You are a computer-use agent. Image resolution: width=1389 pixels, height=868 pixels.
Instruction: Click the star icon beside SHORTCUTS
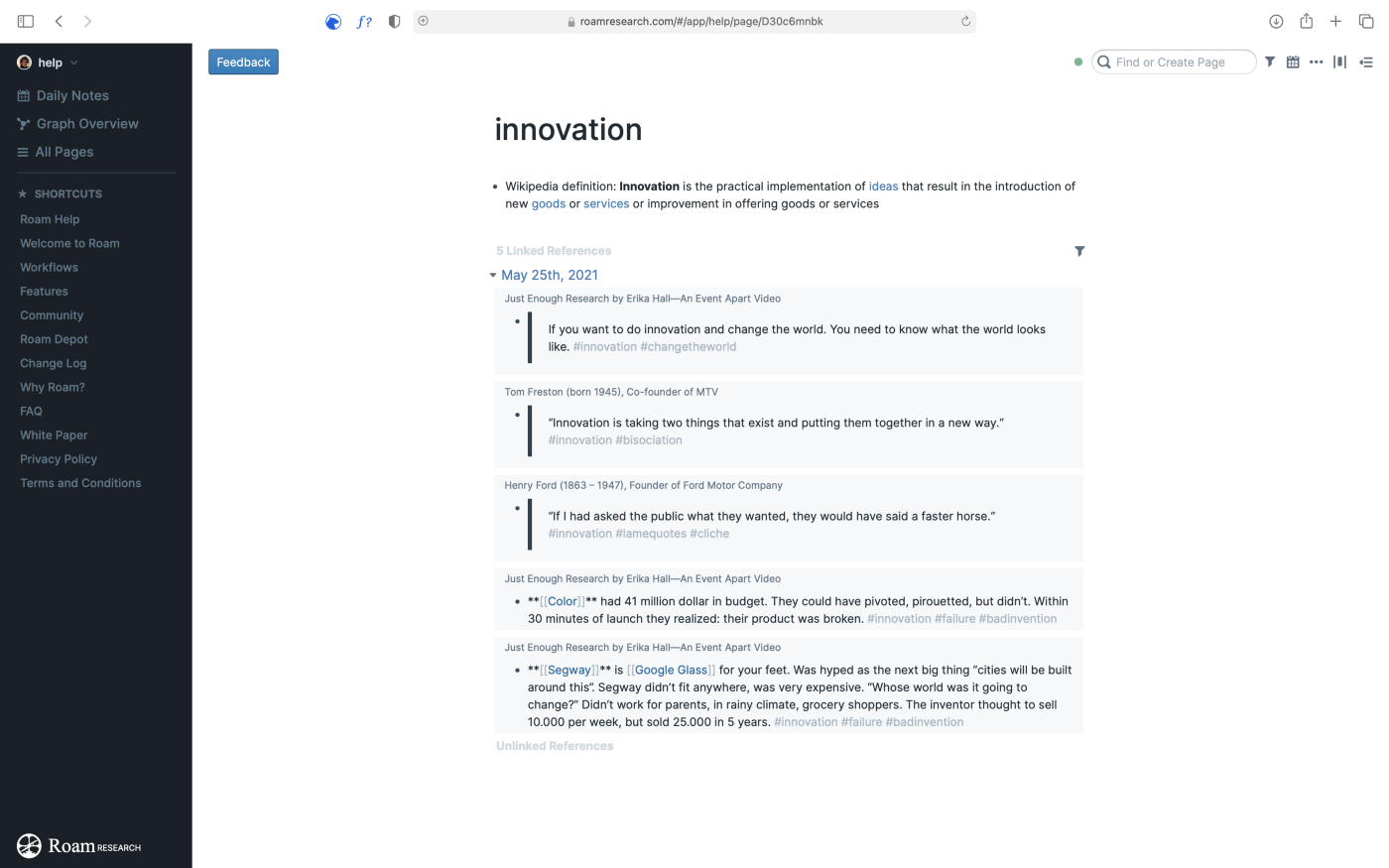[23, 193]
